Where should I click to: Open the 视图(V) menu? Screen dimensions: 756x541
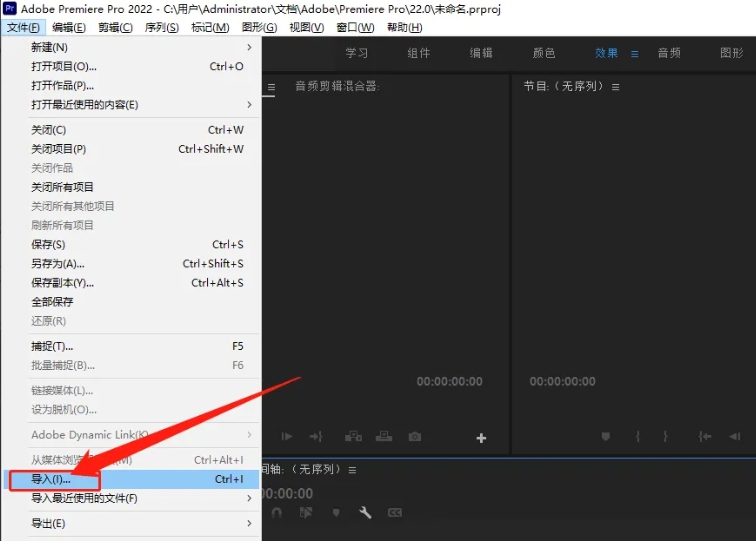click(x=307, y=27)
